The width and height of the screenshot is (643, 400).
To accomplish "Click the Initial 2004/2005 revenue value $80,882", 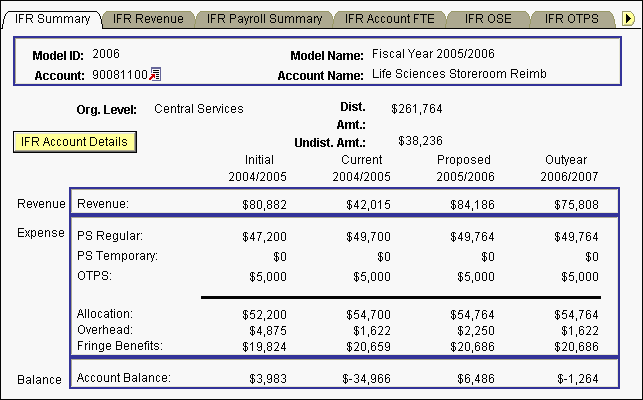I will [263, 204].
